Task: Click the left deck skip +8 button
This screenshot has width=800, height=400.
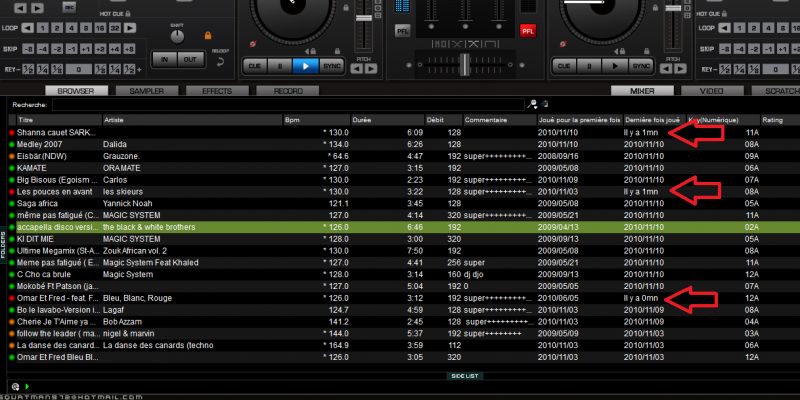Action: coord(131,48)
